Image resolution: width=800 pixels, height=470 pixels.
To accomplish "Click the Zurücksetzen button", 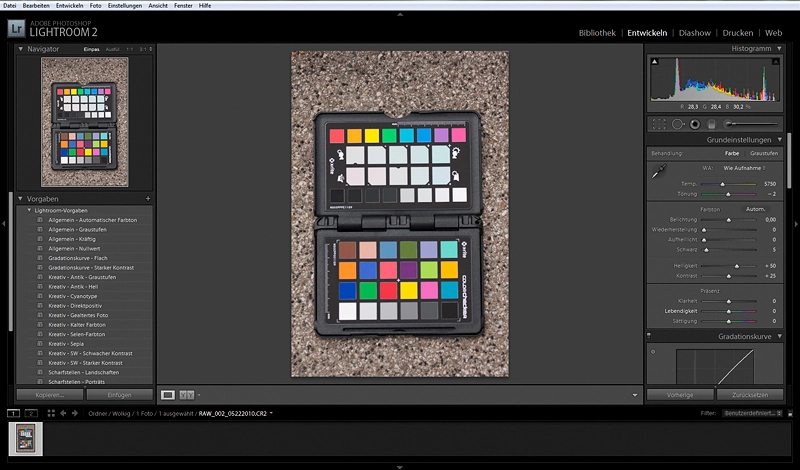I will click(750, 394).
